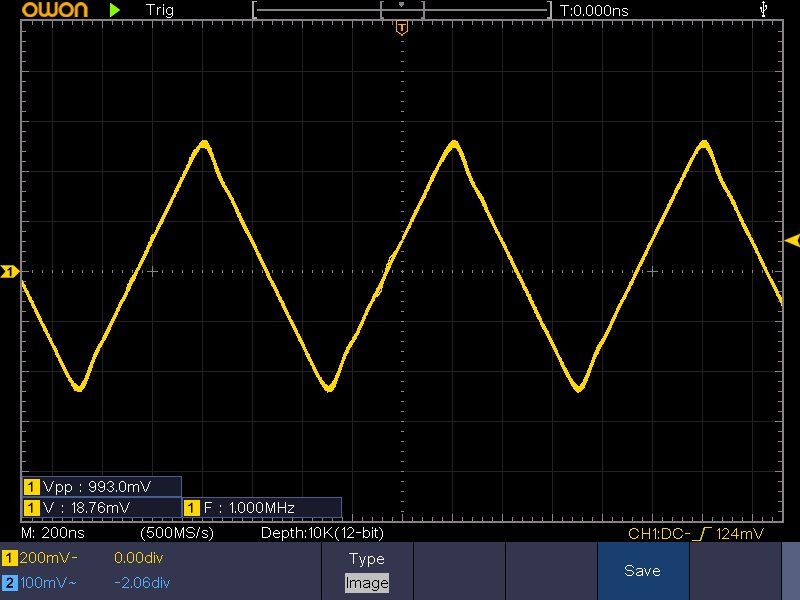
Task: Click the trigger level arrow on right edge
Action: [x=791, y=240]
